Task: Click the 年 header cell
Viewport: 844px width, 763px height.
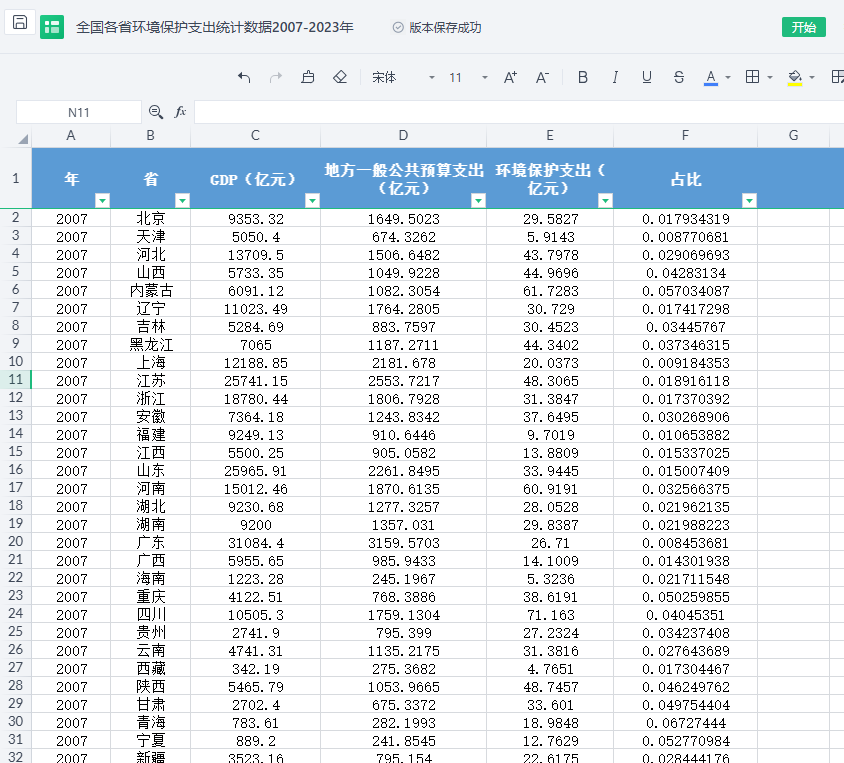Action: coord(71,178)
